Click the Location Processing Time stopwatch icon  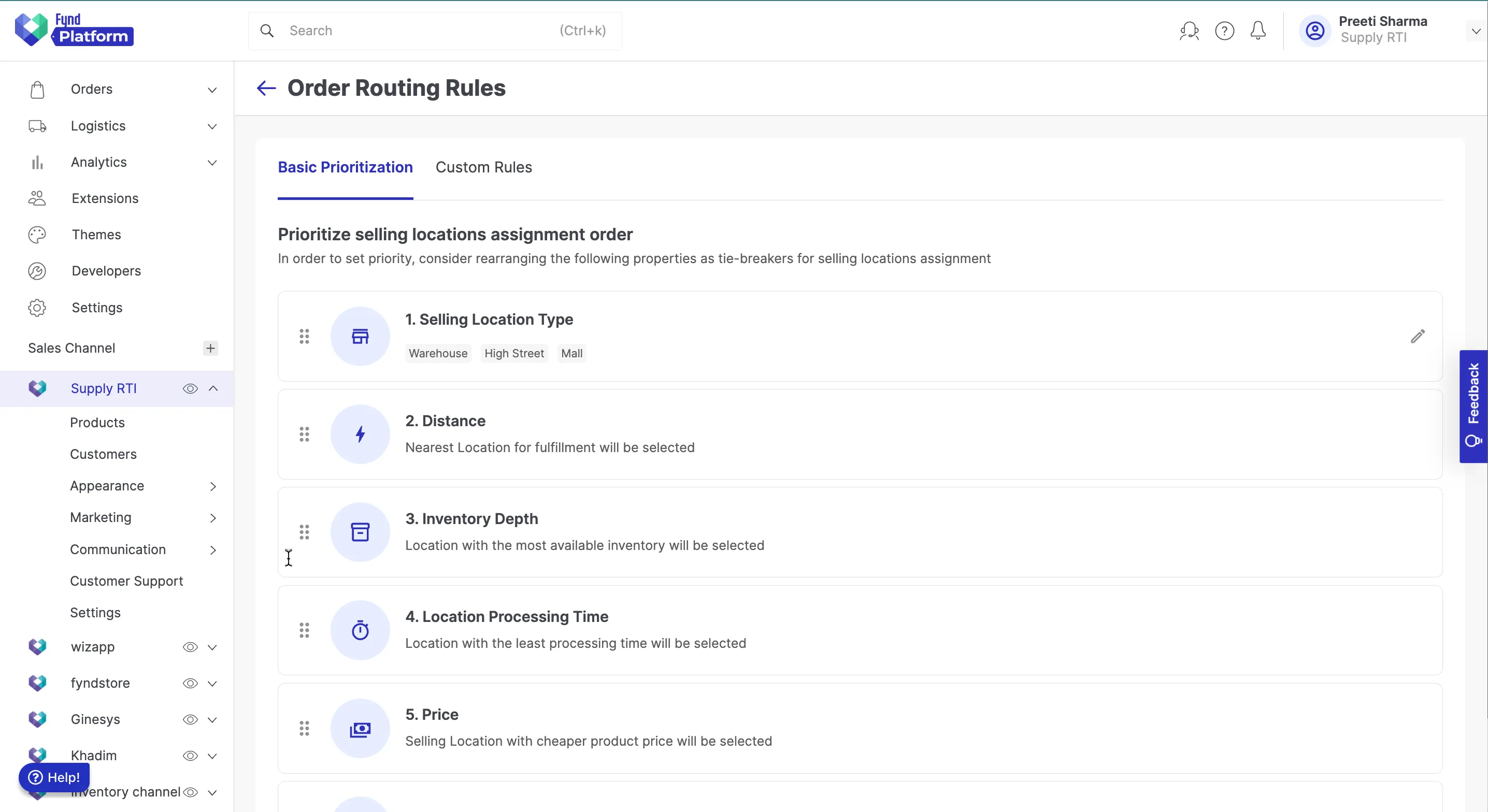click(360, 630)
